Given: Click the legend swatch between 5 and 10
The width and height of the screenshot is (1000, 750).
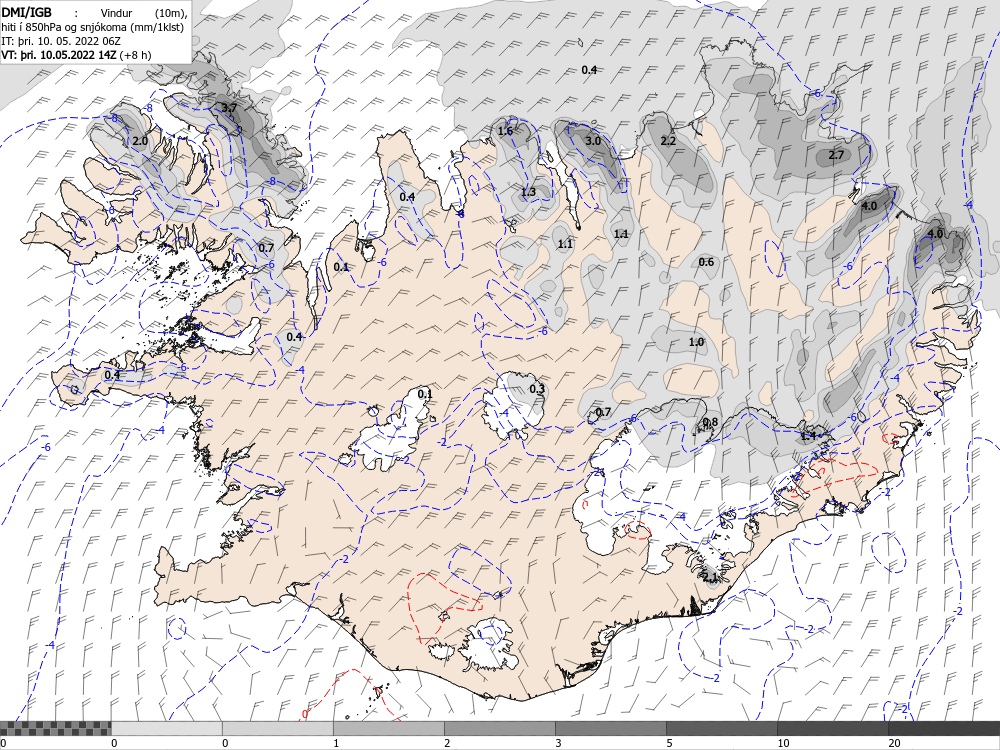Looking at the screenshot, I should [721, 728].
